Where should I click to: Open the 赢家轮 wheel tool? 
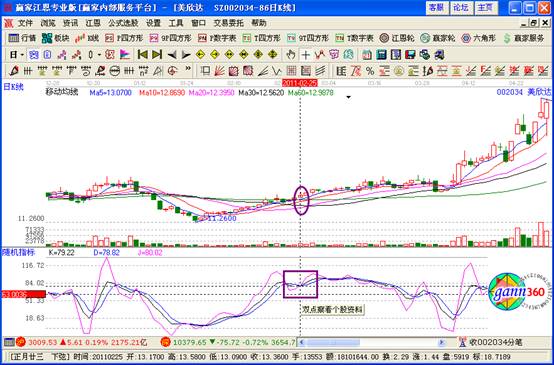pyautogui.click(x=438, y=38)
